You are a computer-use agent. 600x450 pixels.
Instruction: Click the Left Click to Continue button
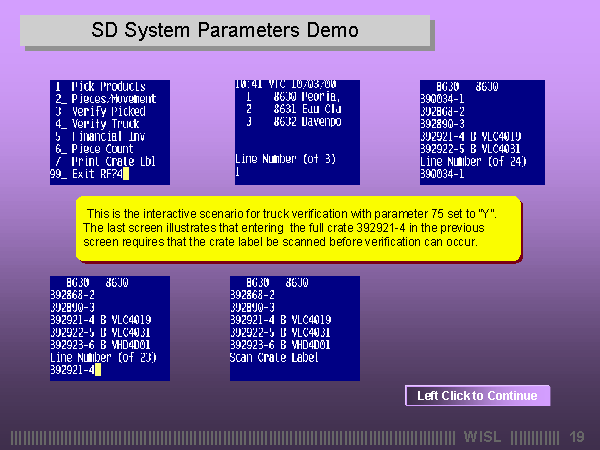pyautogui.click(x=477, y=396)
